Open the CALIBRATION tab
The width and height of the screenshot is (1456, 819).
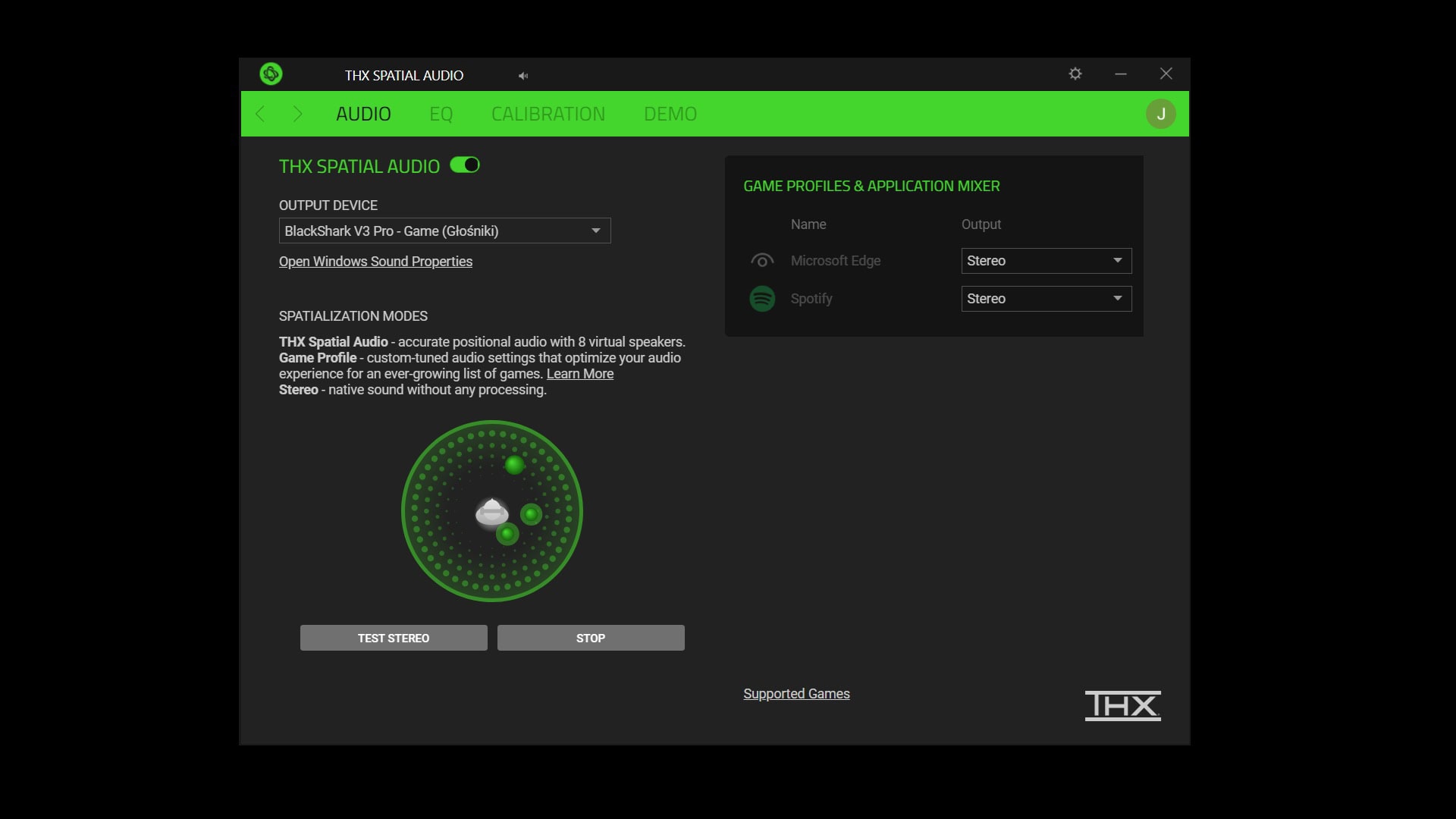(548, 114)
